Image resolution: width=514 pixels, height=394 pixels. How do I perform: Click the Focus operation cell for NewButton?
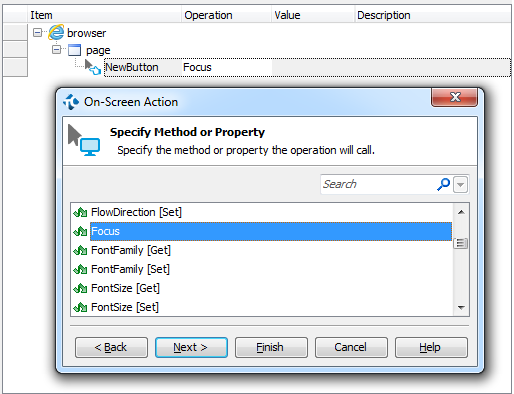pyautogui.click(x=227, y=67)
